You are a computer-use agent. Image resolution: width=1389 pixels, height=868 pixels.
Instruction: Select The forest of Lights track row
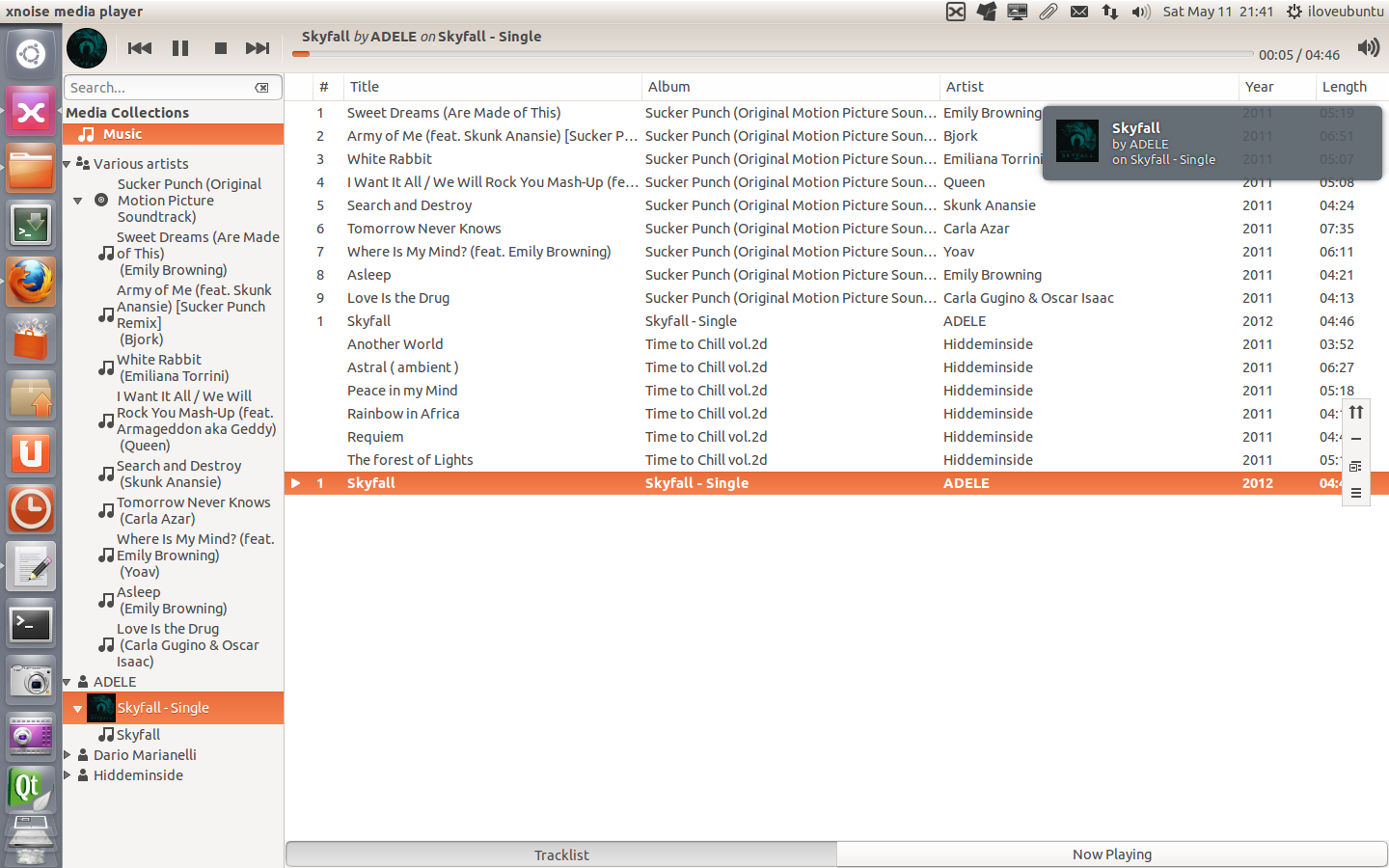(836, 460)
